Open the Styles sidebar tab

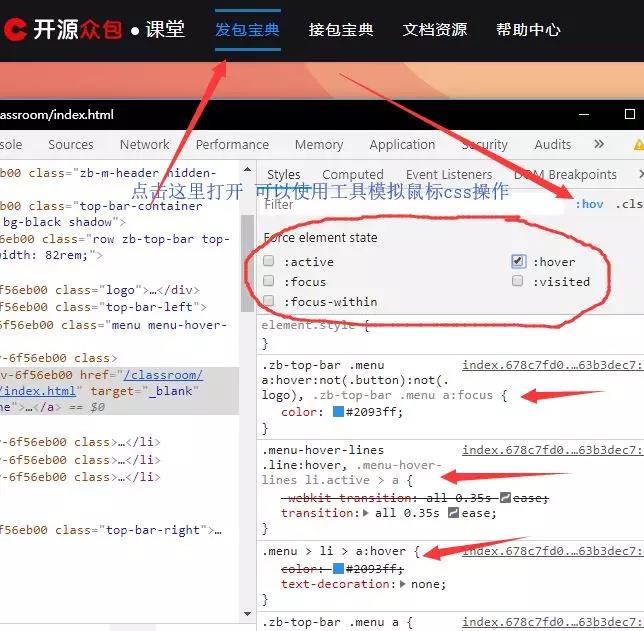coord(283,175)
